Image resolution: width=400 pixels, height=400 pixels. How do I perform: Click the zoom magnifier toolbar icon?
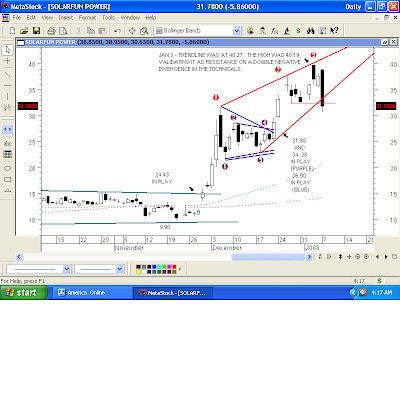144,31
